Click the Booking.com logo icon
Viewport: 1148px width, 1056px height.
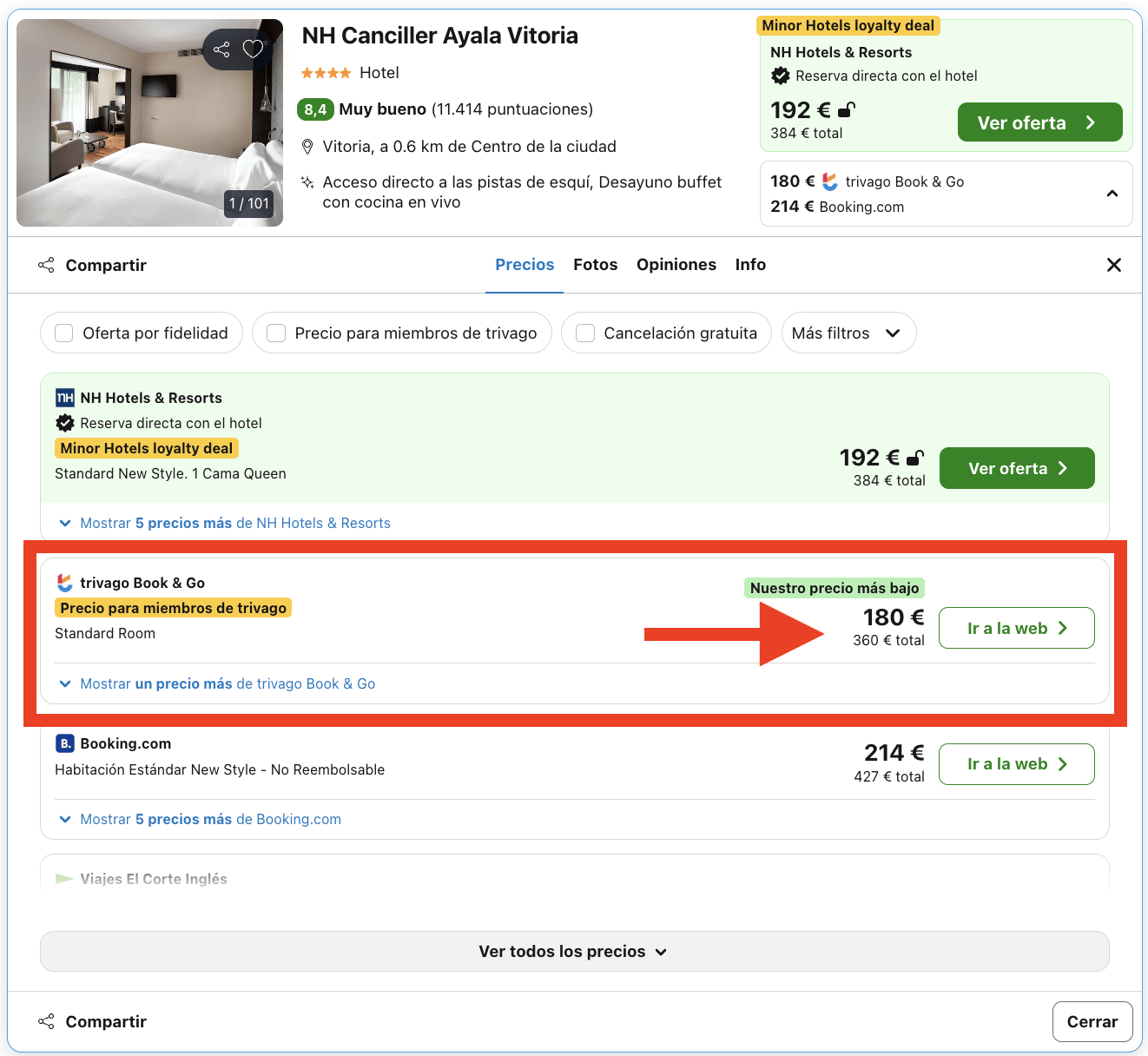(x=65, y=743)
